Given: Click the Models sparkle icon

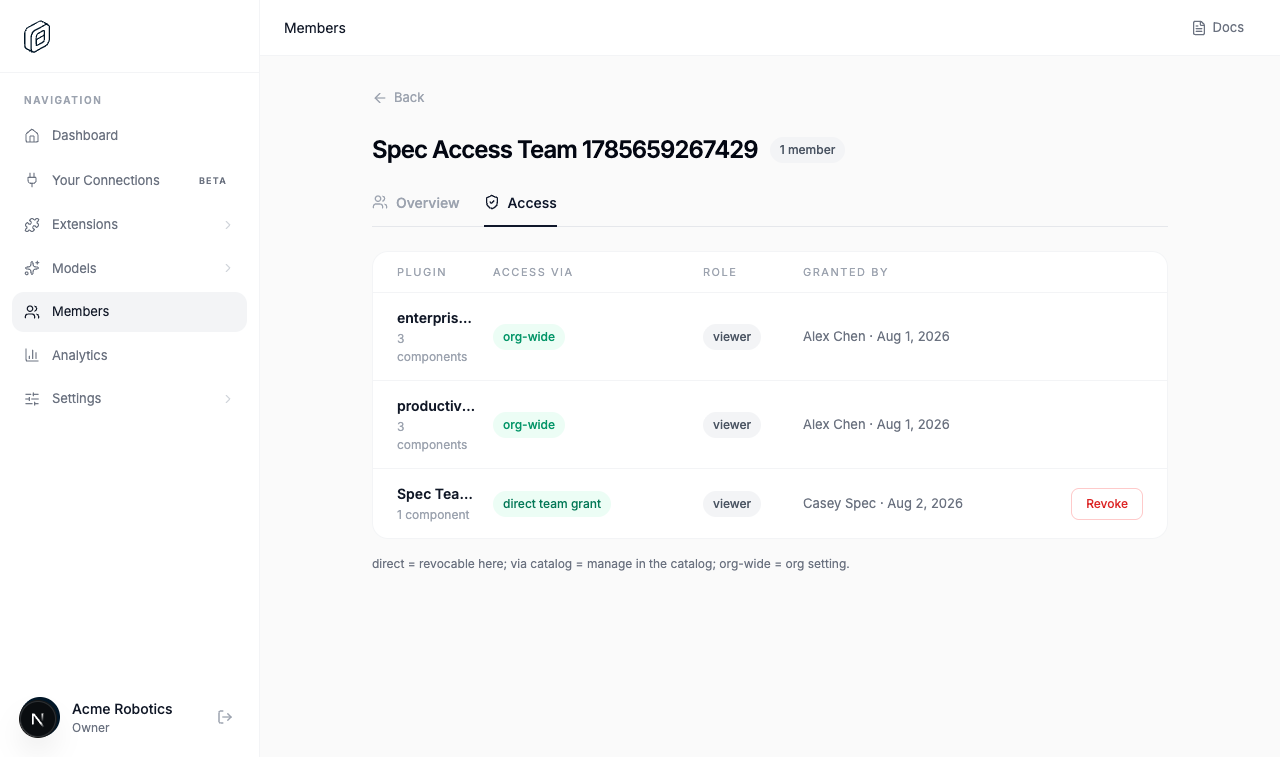Looking at the screenshot, I should tap(32, 268).
